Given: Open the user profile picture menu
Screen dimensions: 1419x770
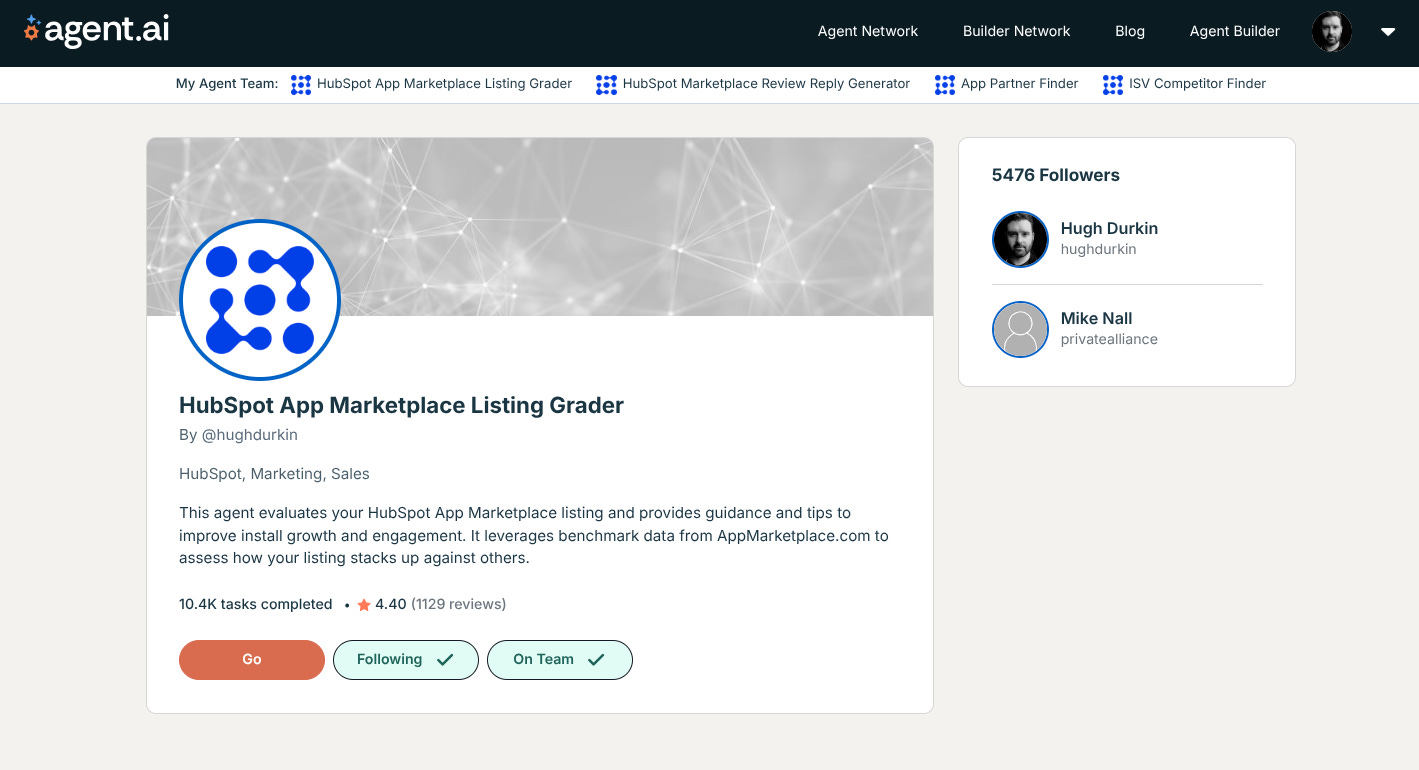Looking at the screenshot, I should coord(1331,31).
